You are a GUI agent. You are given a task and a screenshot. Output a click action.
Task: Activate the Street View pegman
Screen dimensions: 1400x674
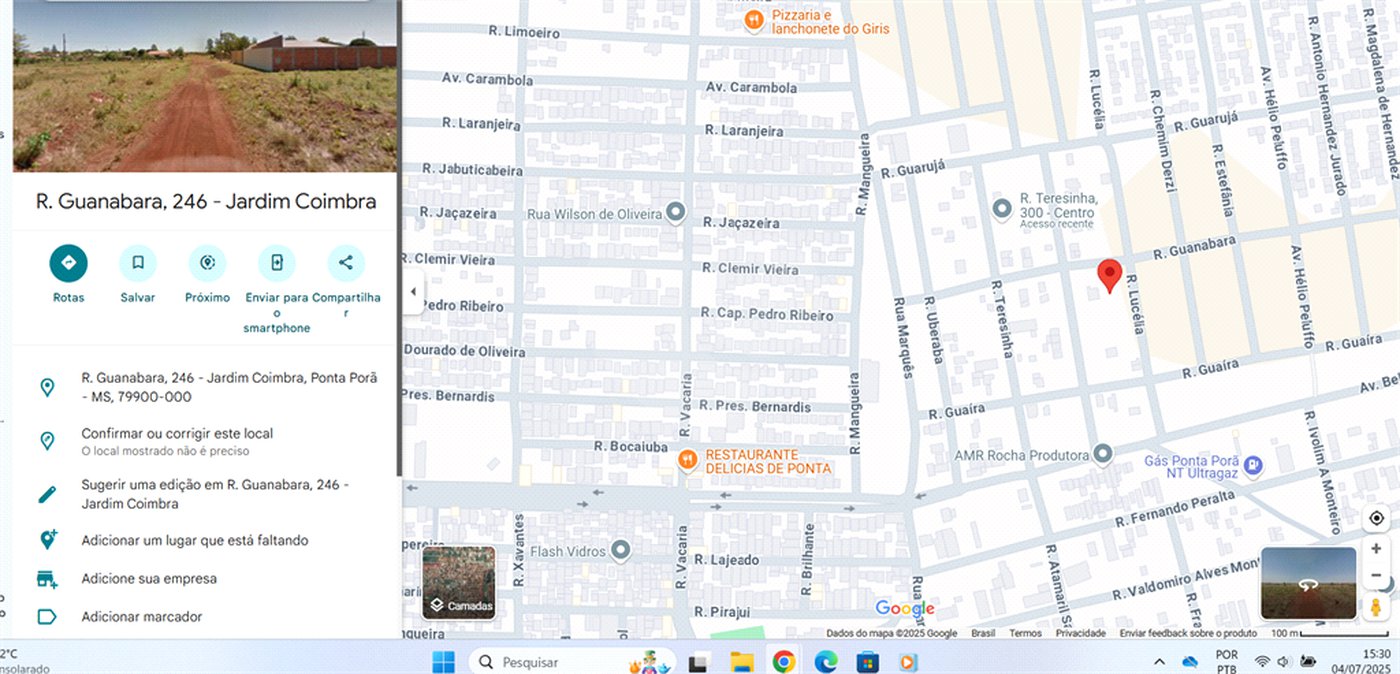pyautogui.click(x=1377, y=606)
